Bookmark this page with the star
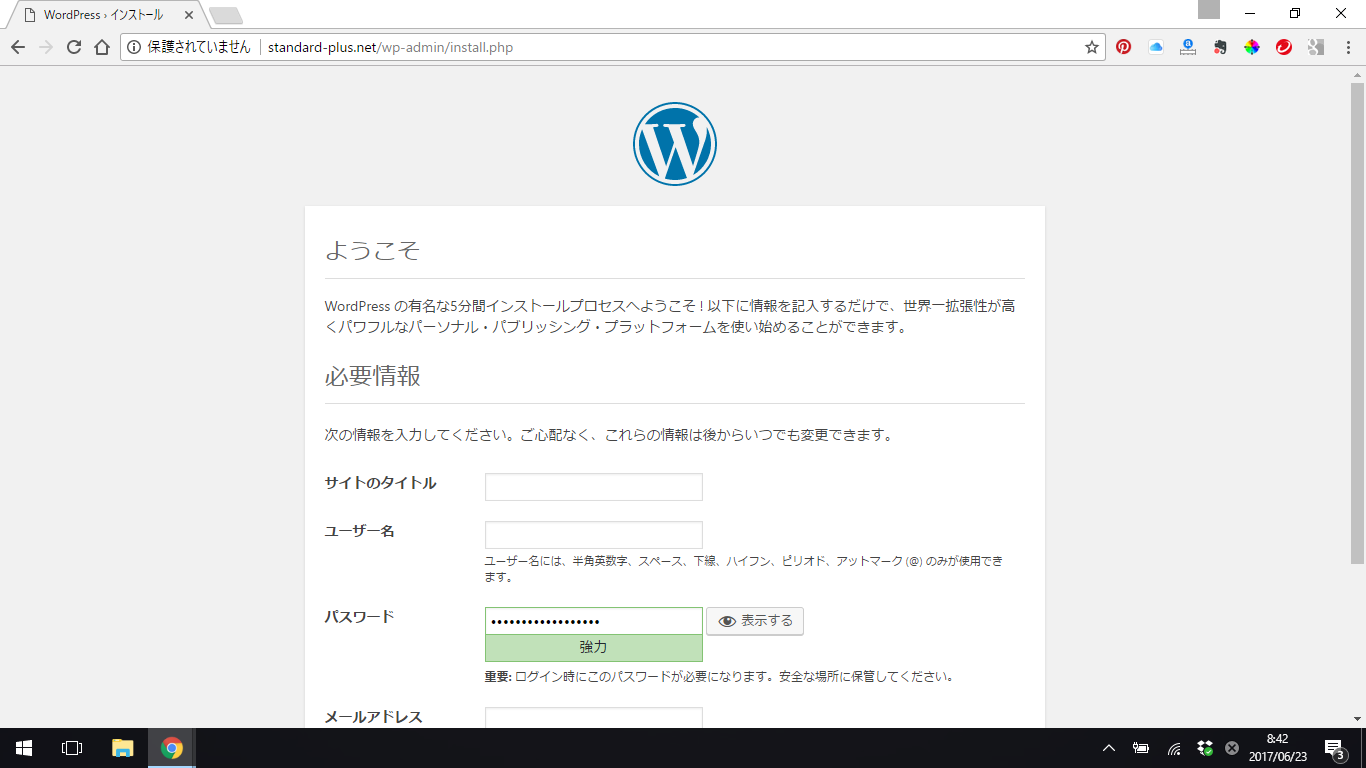The image size is (1366, 768). pos(1092,47)
